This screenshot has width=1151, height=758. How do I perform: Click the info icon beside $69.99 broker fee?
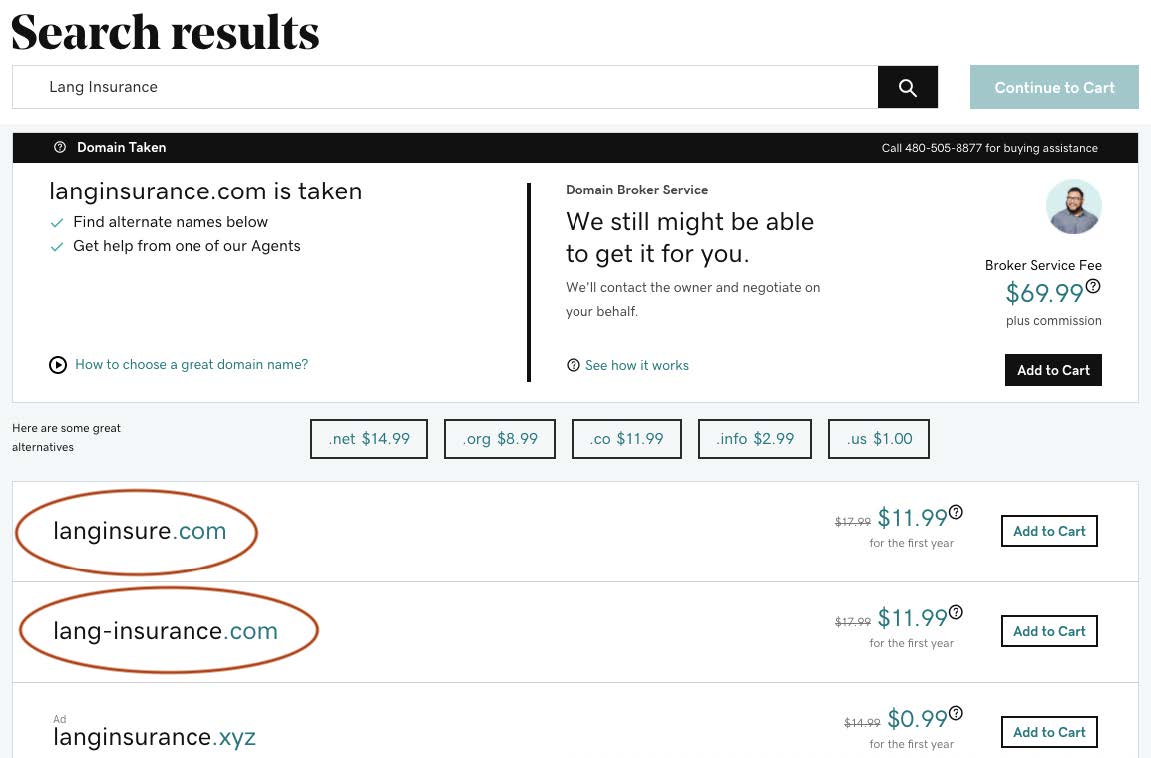click(x=1093, y=286)
